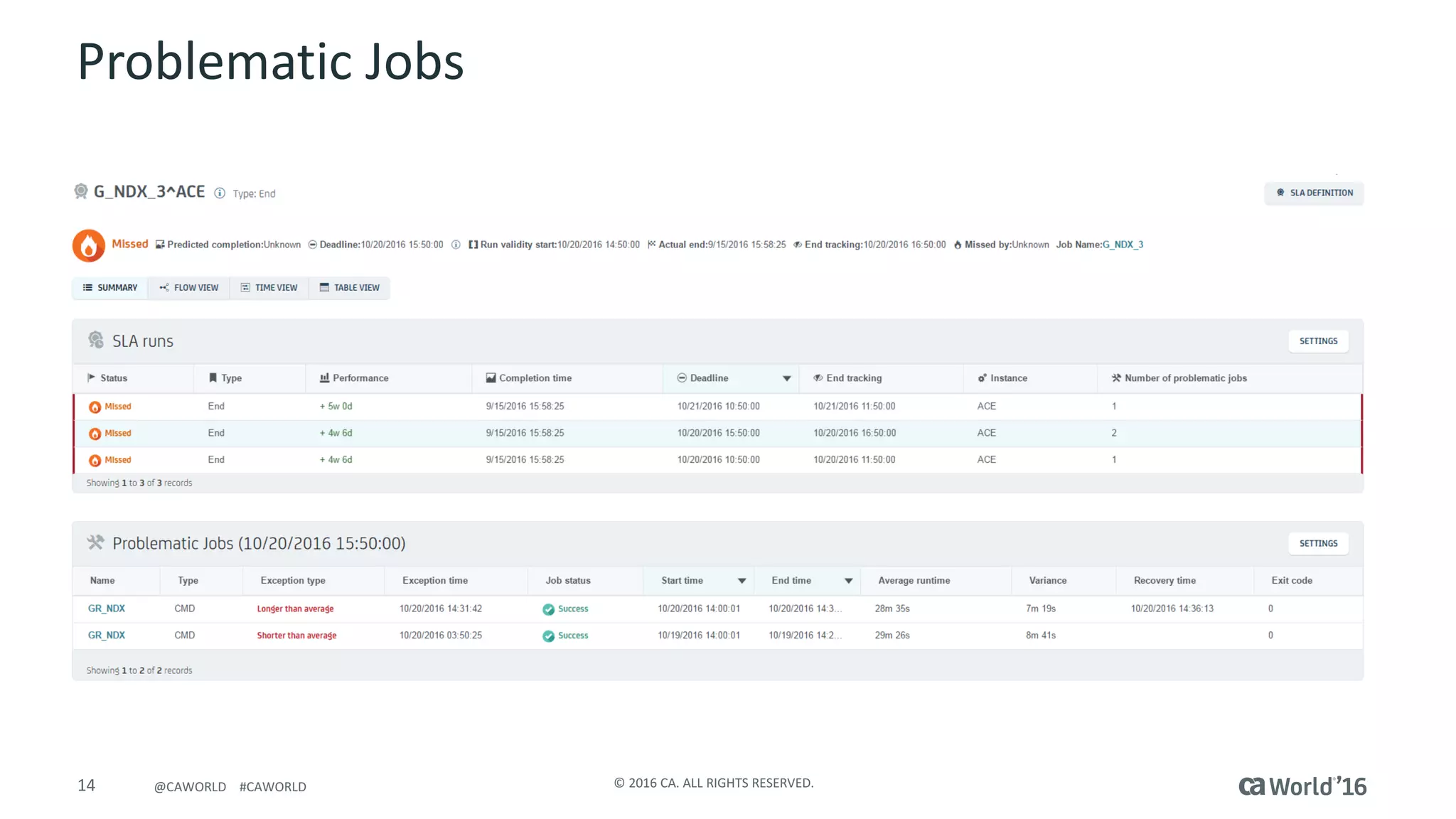
Task: Click the green Success check icon for the Longer than average job
Action: coord(548,609)
